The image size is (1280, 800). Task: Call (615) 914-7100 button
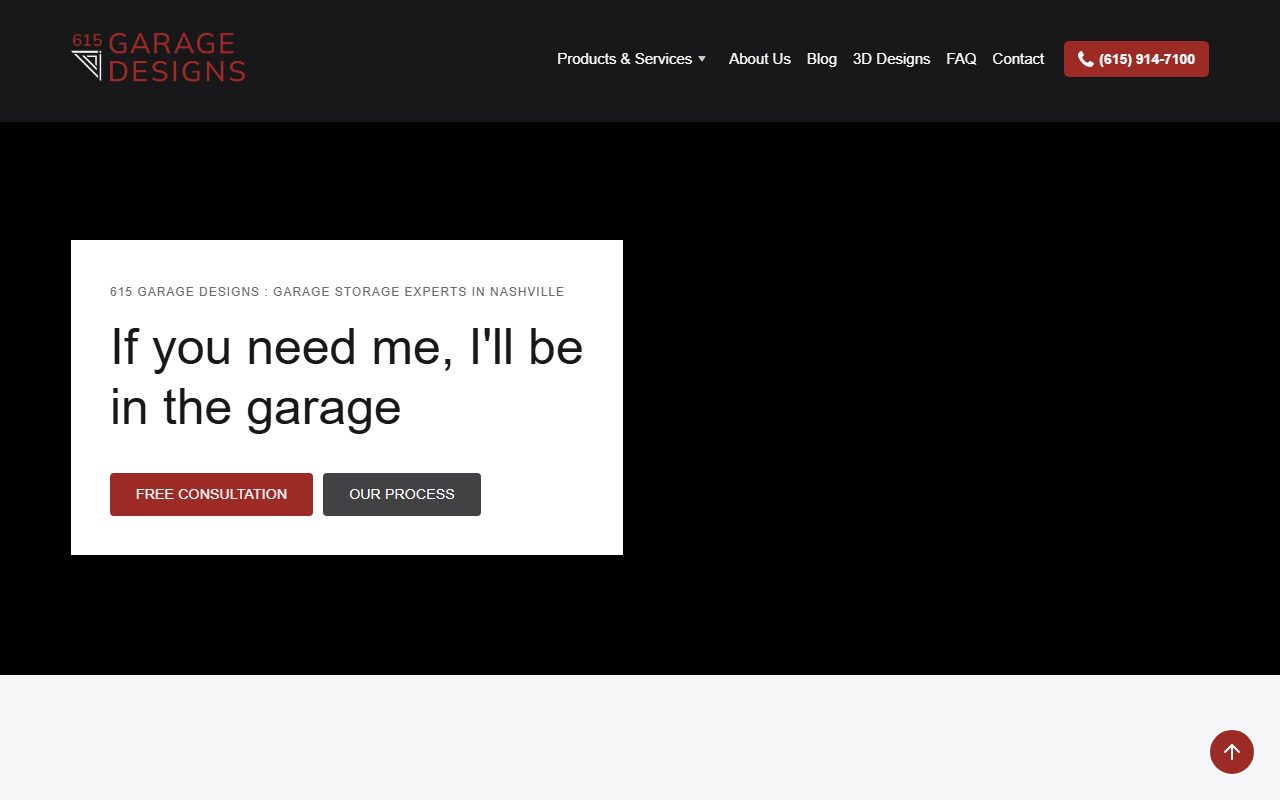pos(1136,59)
